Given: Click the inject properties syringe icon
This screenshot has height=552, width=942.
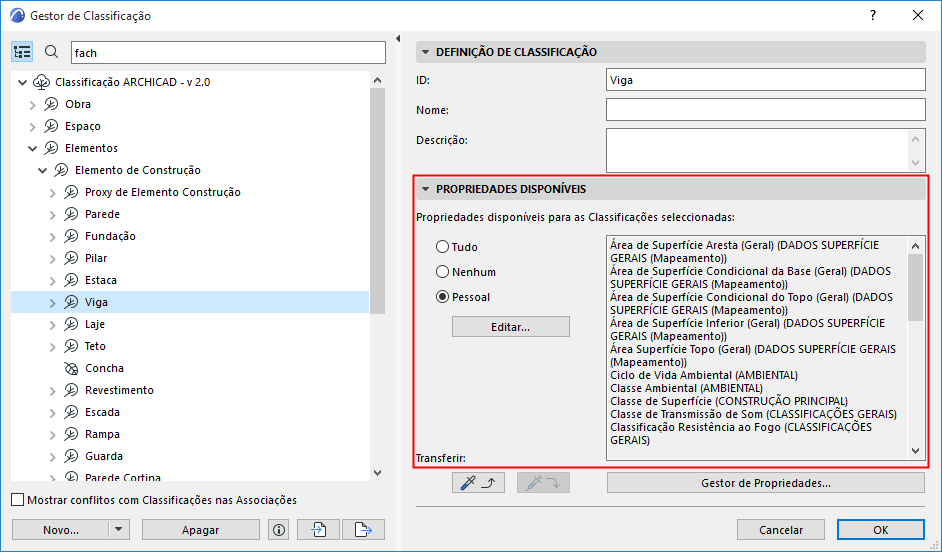Looking at the screenshot, I should pos(543,483).
